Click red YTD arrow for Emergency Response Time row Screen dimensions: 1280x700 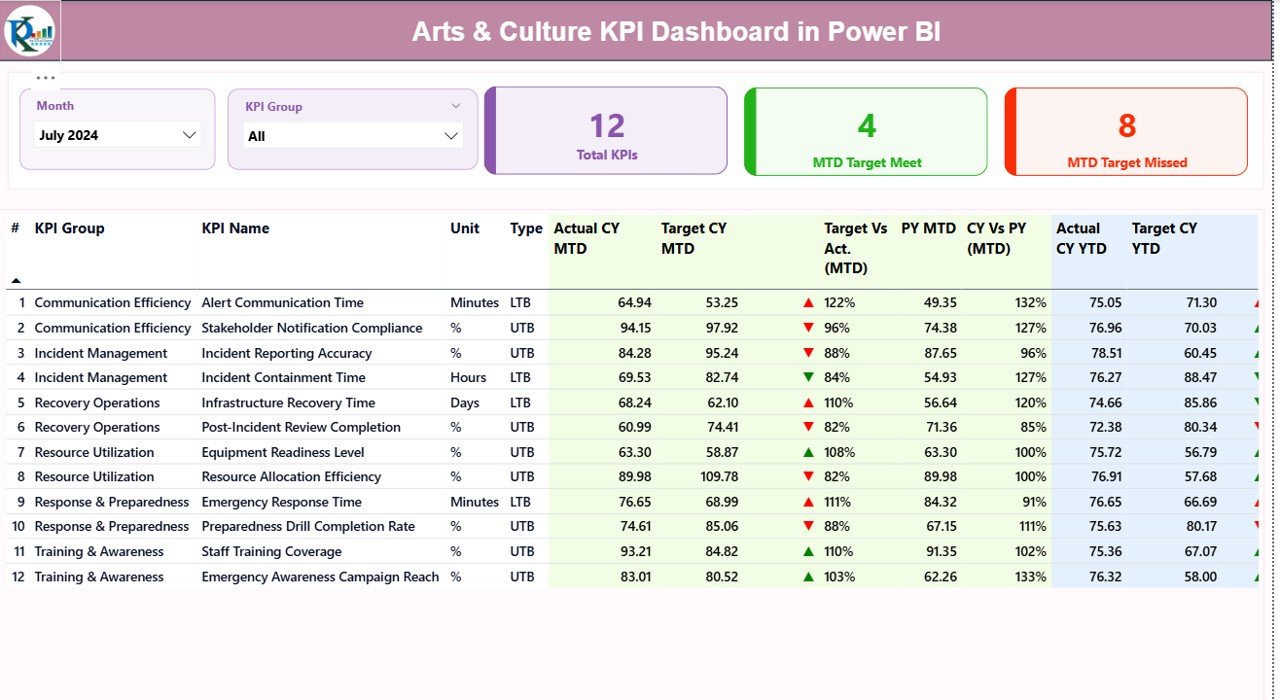click(x=1258, y=501)
